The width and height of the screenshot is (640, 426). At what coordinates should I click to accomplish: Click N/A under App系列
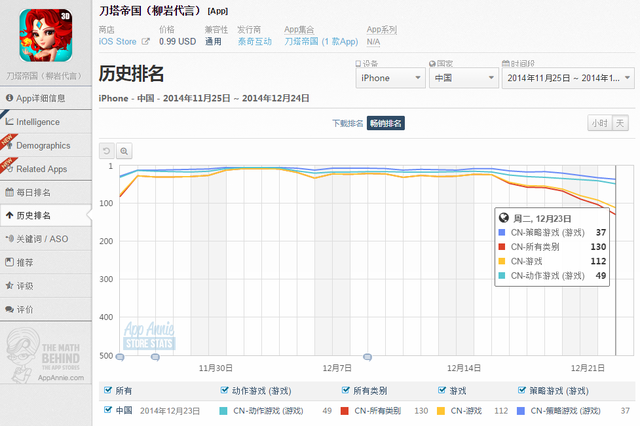pos(373,42)
